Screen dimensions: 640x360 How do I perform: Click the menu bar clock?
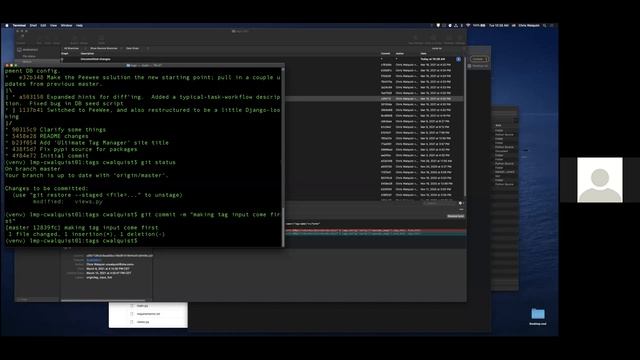pos(499,25)
